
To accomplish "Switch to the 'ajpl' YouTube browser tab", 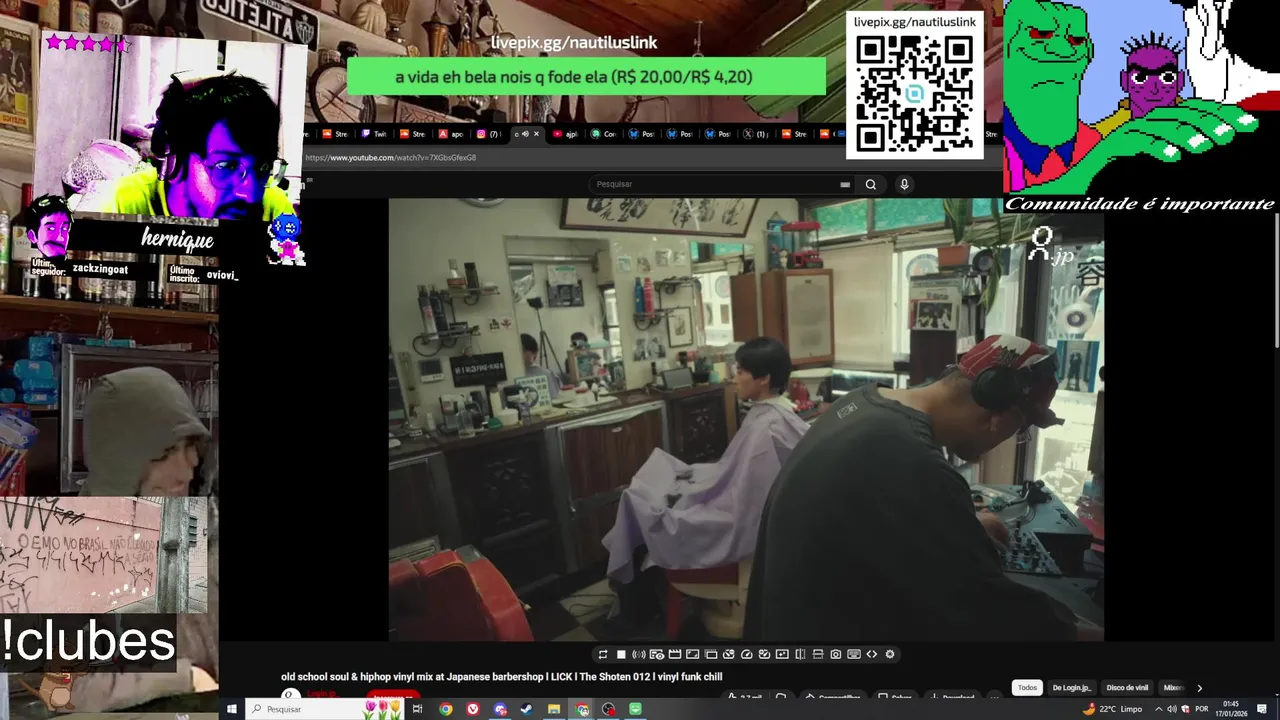I will [567, 134].
